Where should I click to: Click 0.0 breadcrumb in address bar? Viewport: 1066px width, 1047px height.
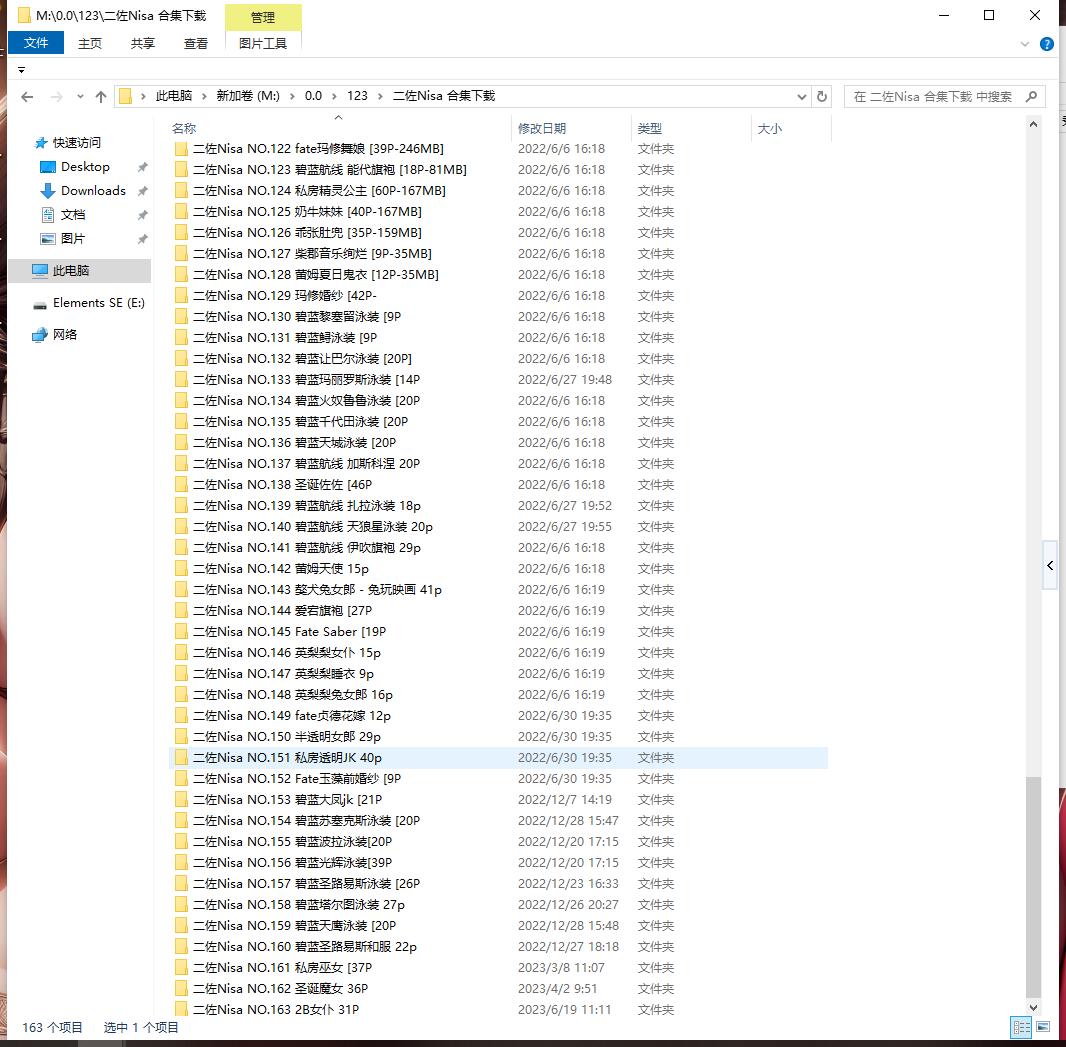(313, 96)
